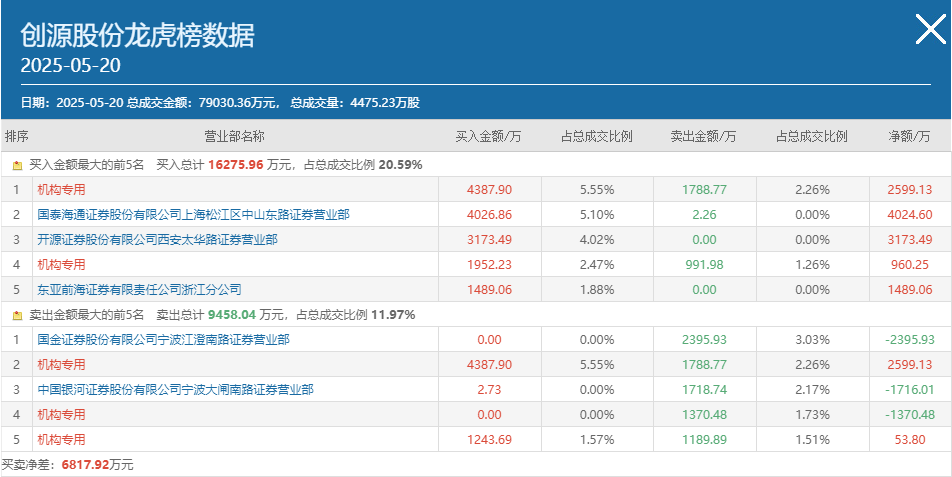Click the 买入金额/万 column header
Image resolution: width=952 pixels, height=477 pixels.
[489, 137]
